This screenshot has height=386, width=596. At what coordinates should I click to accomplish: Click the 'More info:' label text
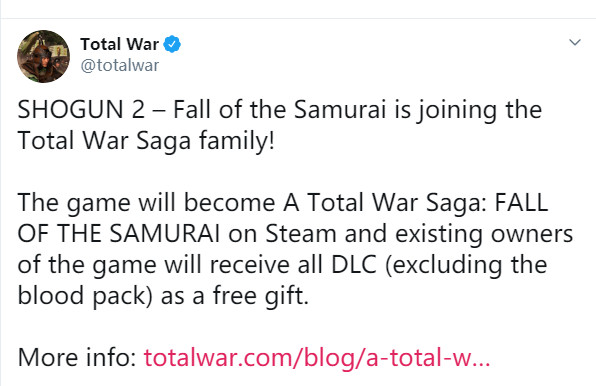point(77,358)
